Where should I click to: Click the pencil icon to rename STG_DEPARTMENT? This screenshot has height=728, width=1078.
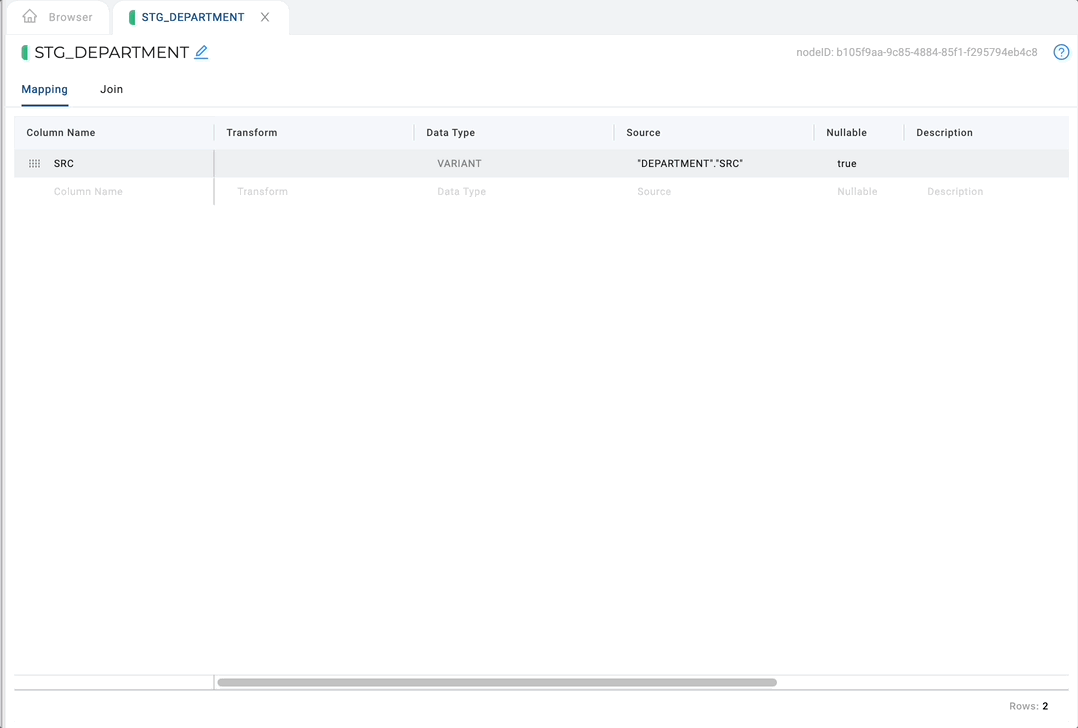coord(200,51)
